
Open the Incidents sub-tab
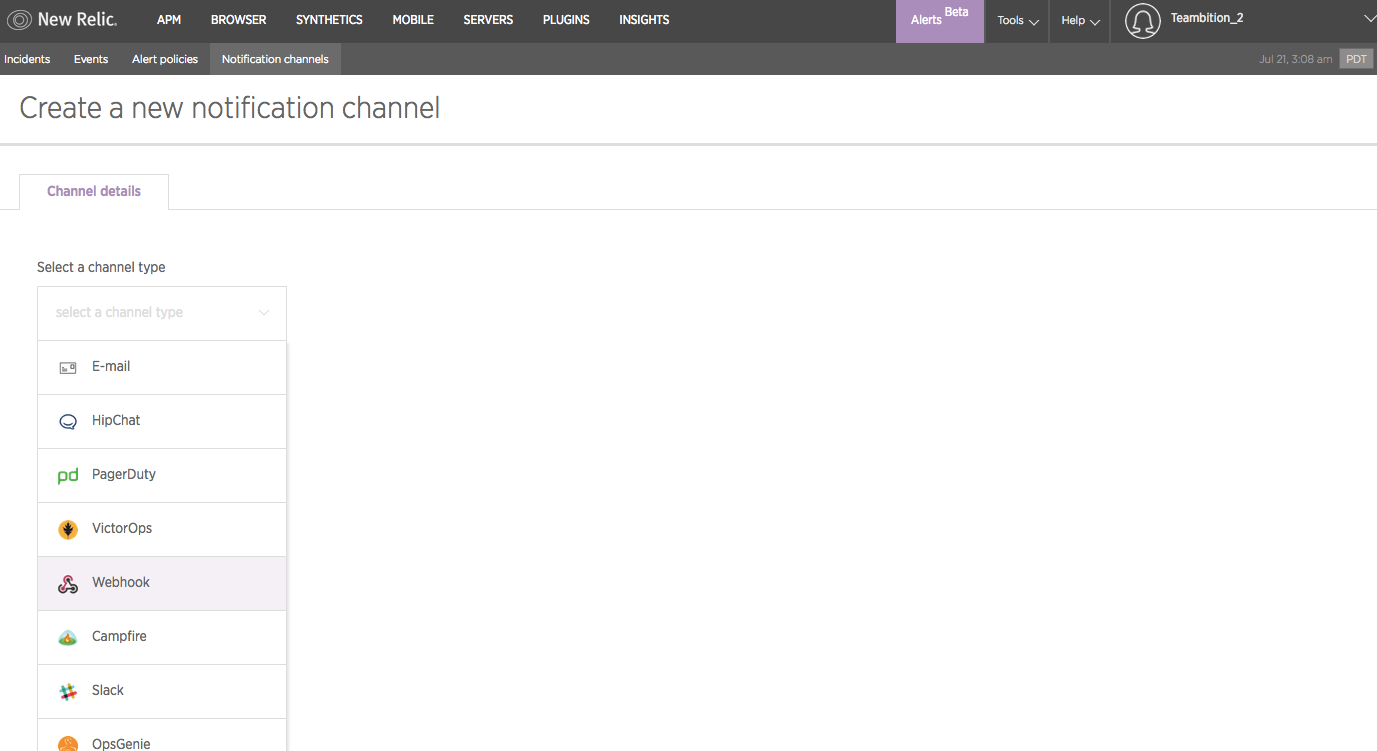(x=27, y=59)
